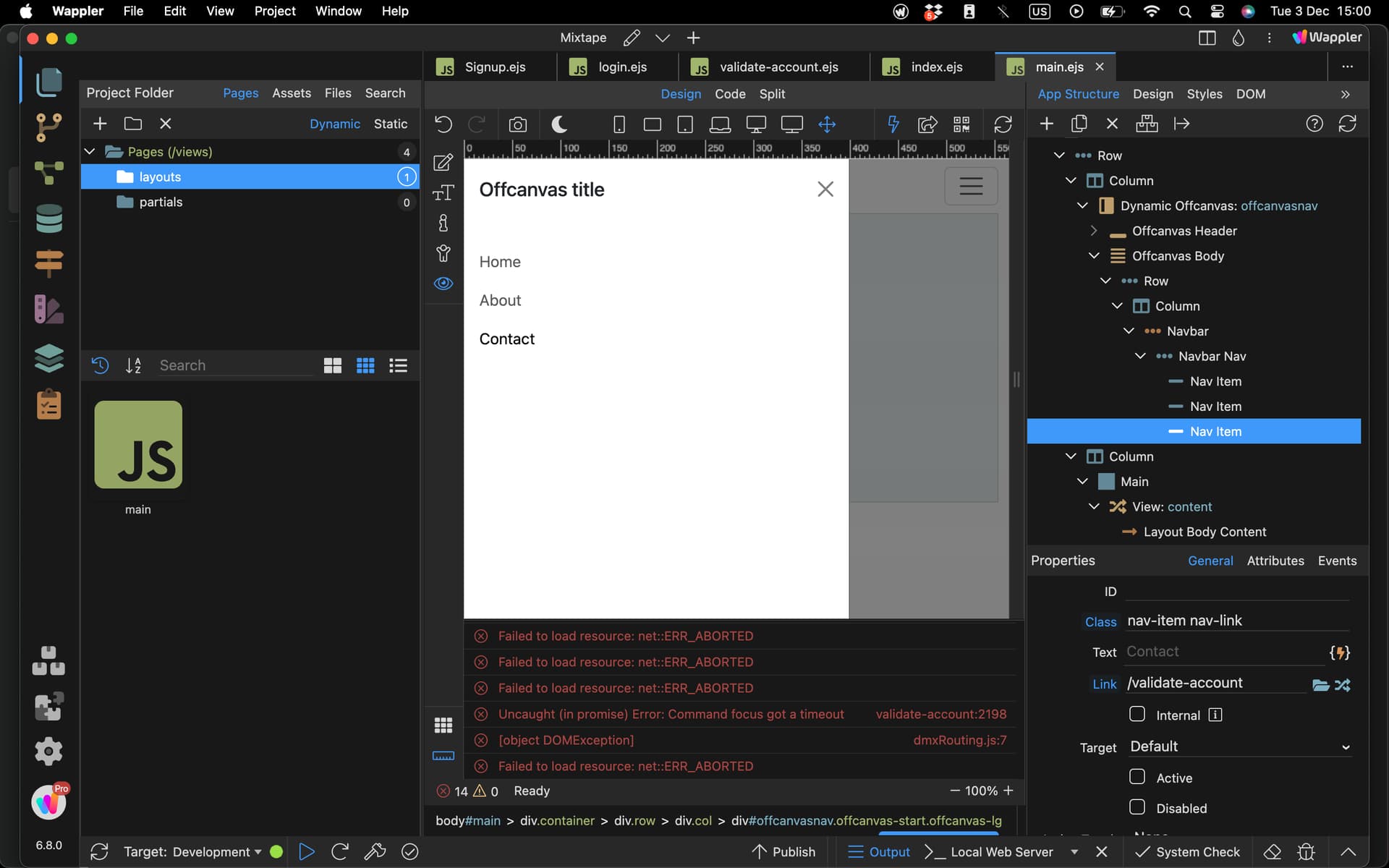Open dynamic text binding picker for Text
The width and height of the screenshot is (1389, 868).
[x=1339, y=652]
